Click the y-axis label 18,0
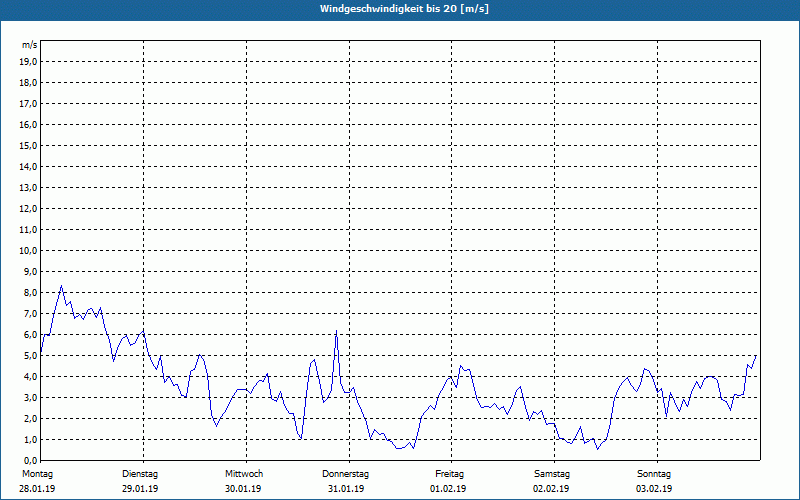 (28, 83)
